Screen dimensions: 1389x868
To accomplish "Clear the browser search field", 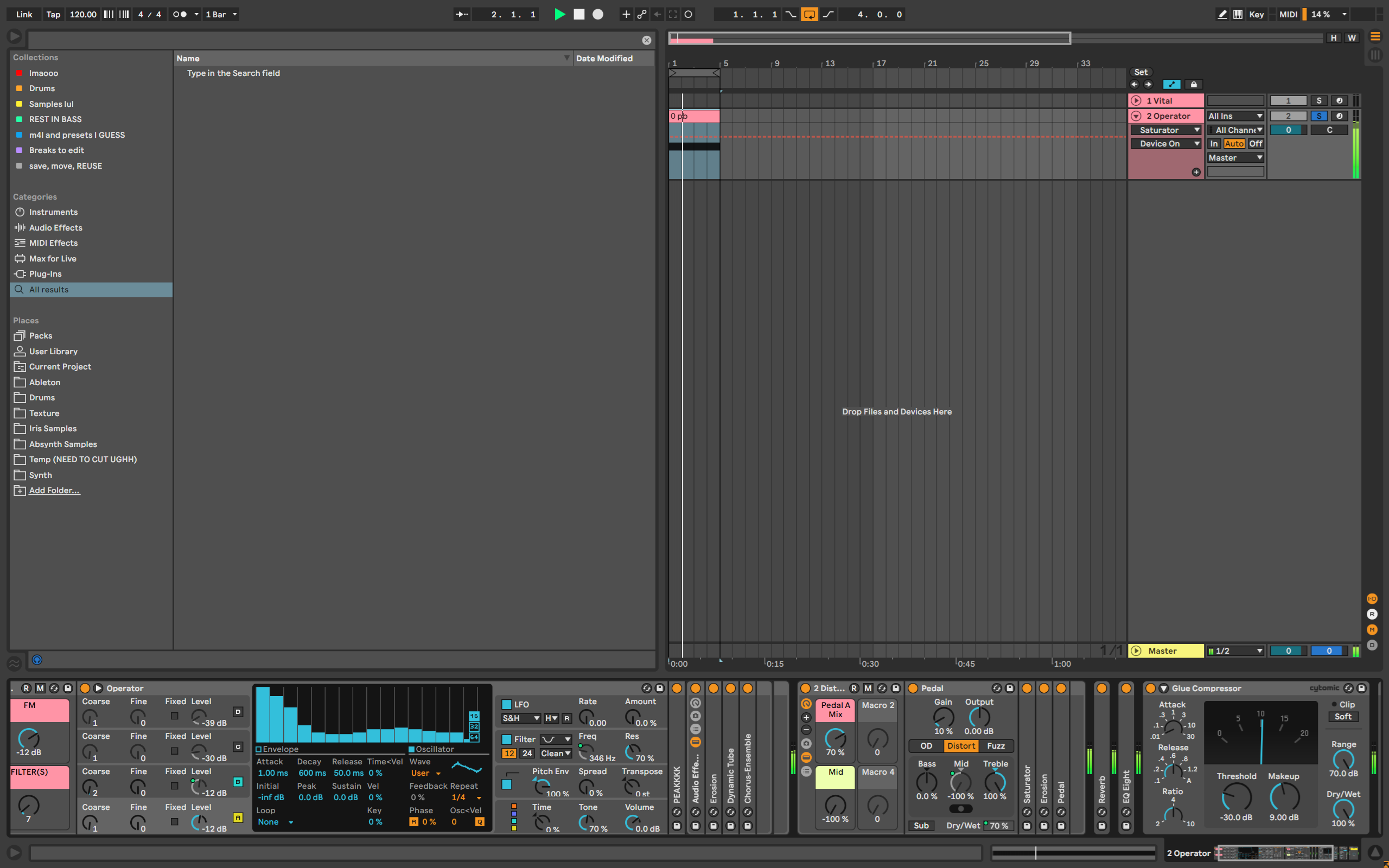I will (646, 40).
